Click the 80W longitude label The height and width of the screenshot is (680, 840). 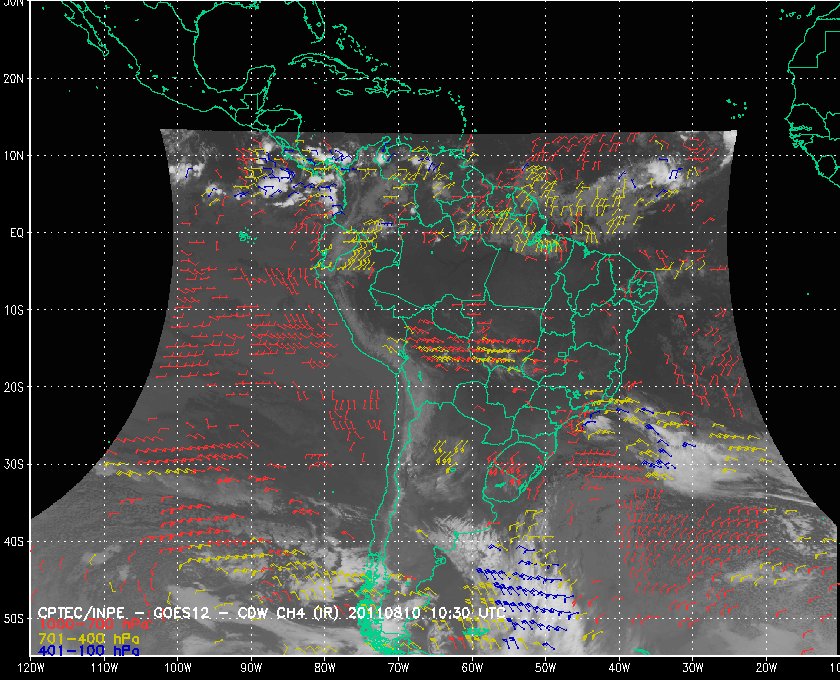(325, 668)
